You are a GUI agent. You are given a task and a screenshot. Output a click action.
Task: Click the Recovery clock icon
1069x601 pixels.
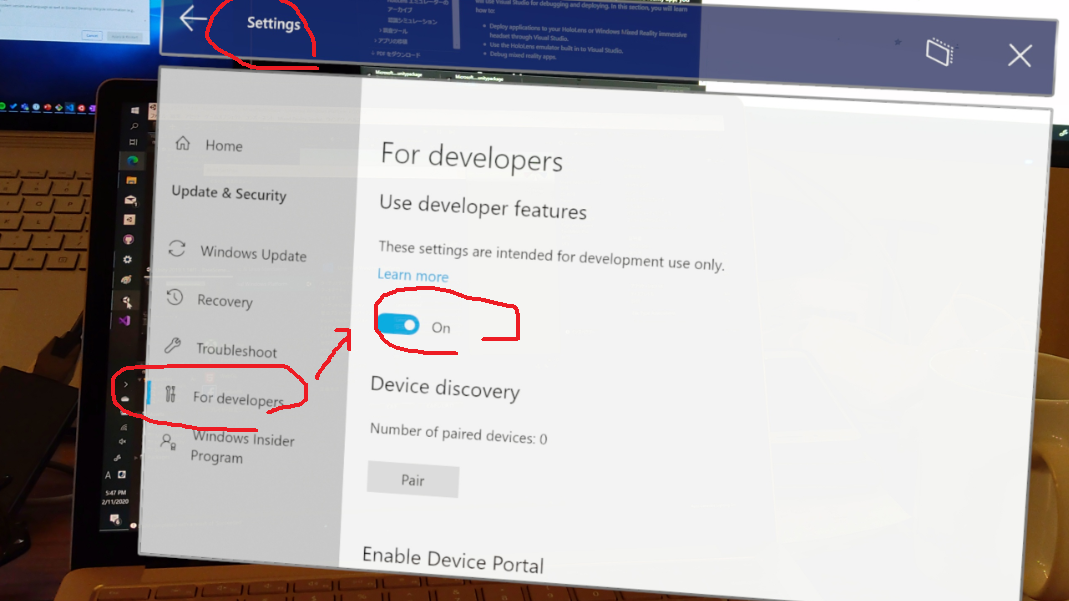(175, 297)
